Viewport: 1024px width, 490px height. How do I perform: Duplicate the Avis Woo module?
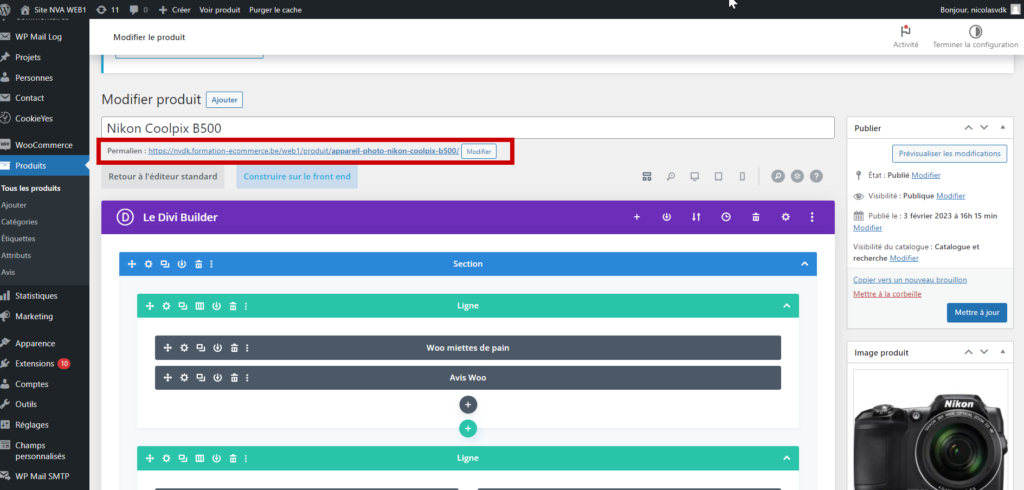click(x=201, y=378)
